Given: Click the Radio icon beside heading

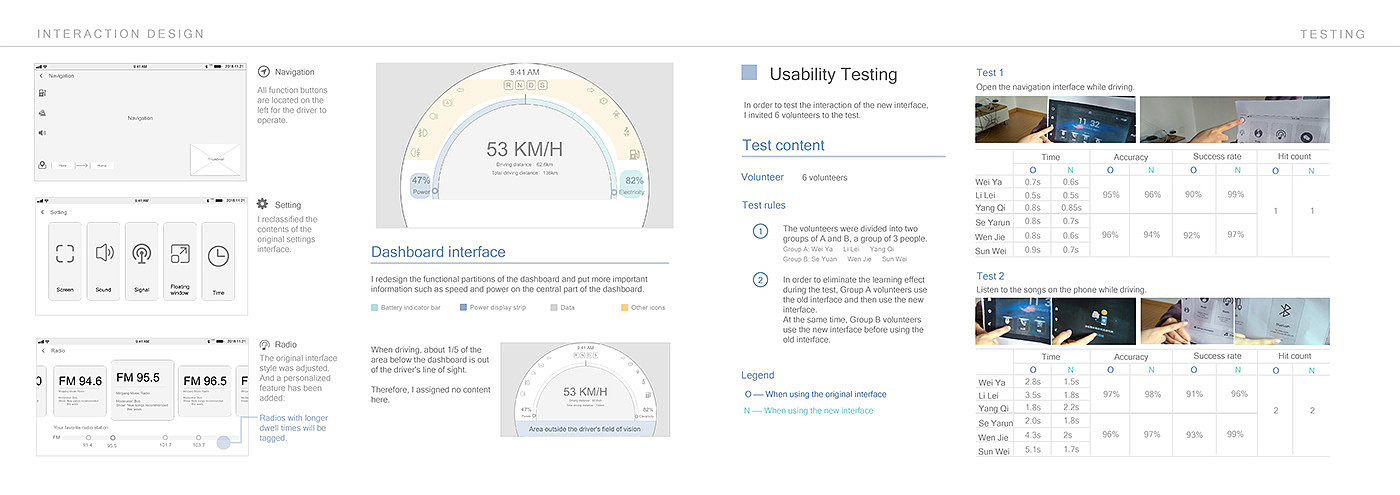Looking at the screenshot, I should point(264,344).
